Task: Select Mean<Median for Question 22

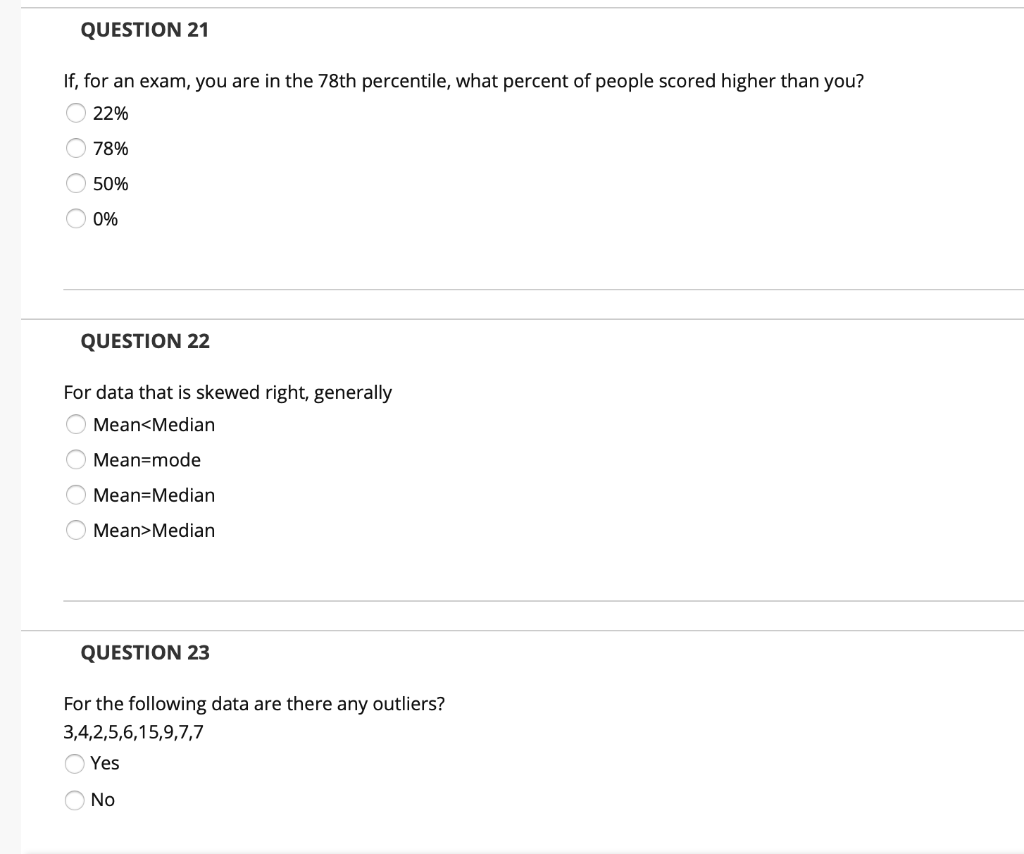Action: click(76, 424)
